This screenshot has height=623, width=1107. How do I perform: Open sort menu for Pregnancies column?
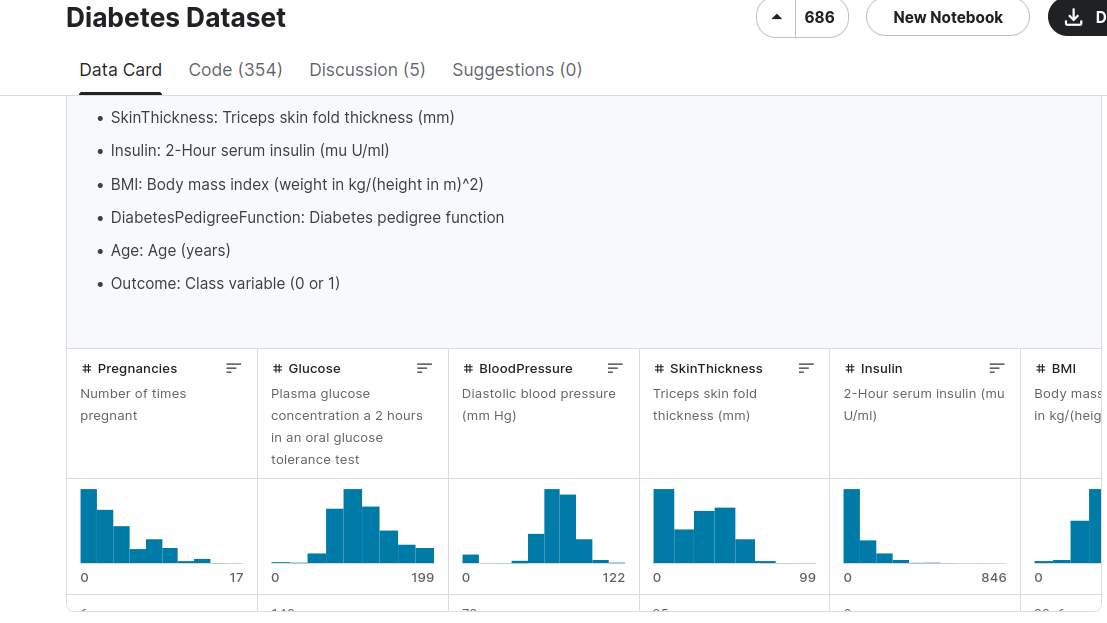[x=233, y=368]
